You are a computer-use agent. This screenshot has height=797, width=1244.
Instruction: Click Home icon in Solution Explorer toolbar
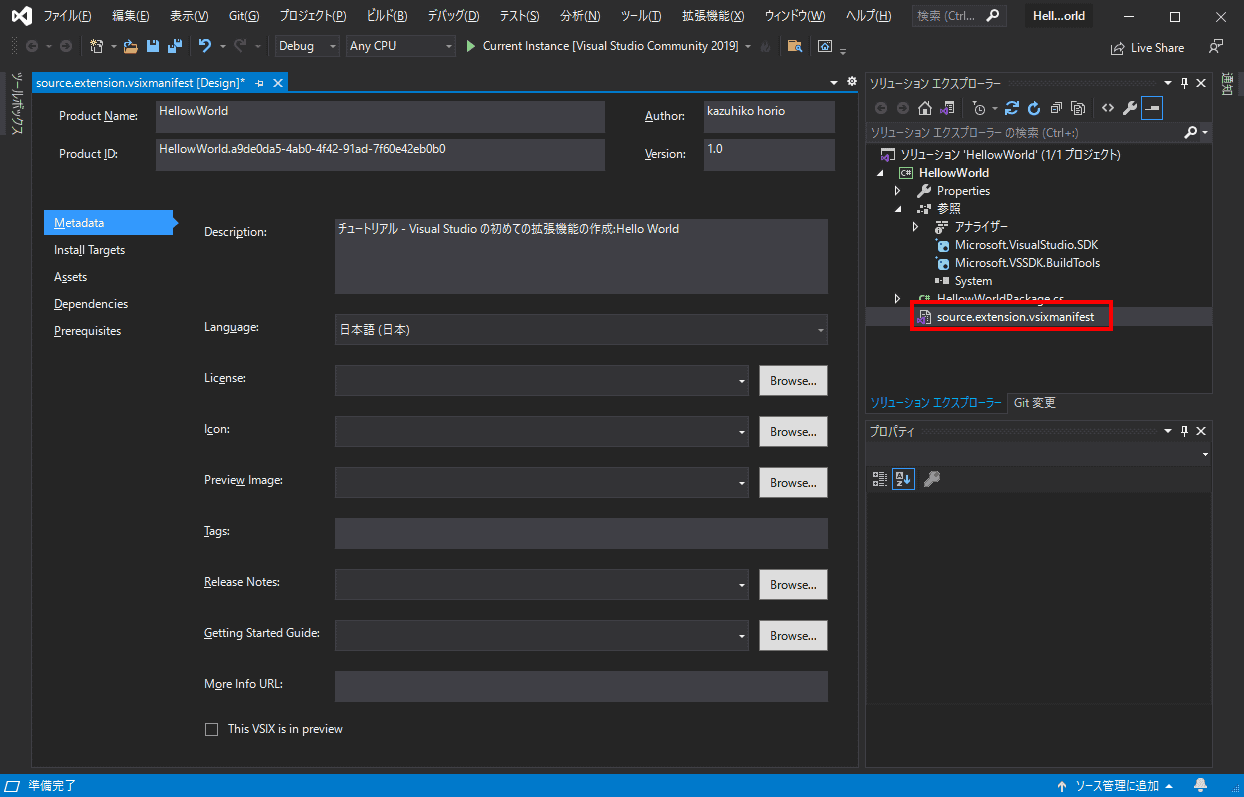coord(925,108)
